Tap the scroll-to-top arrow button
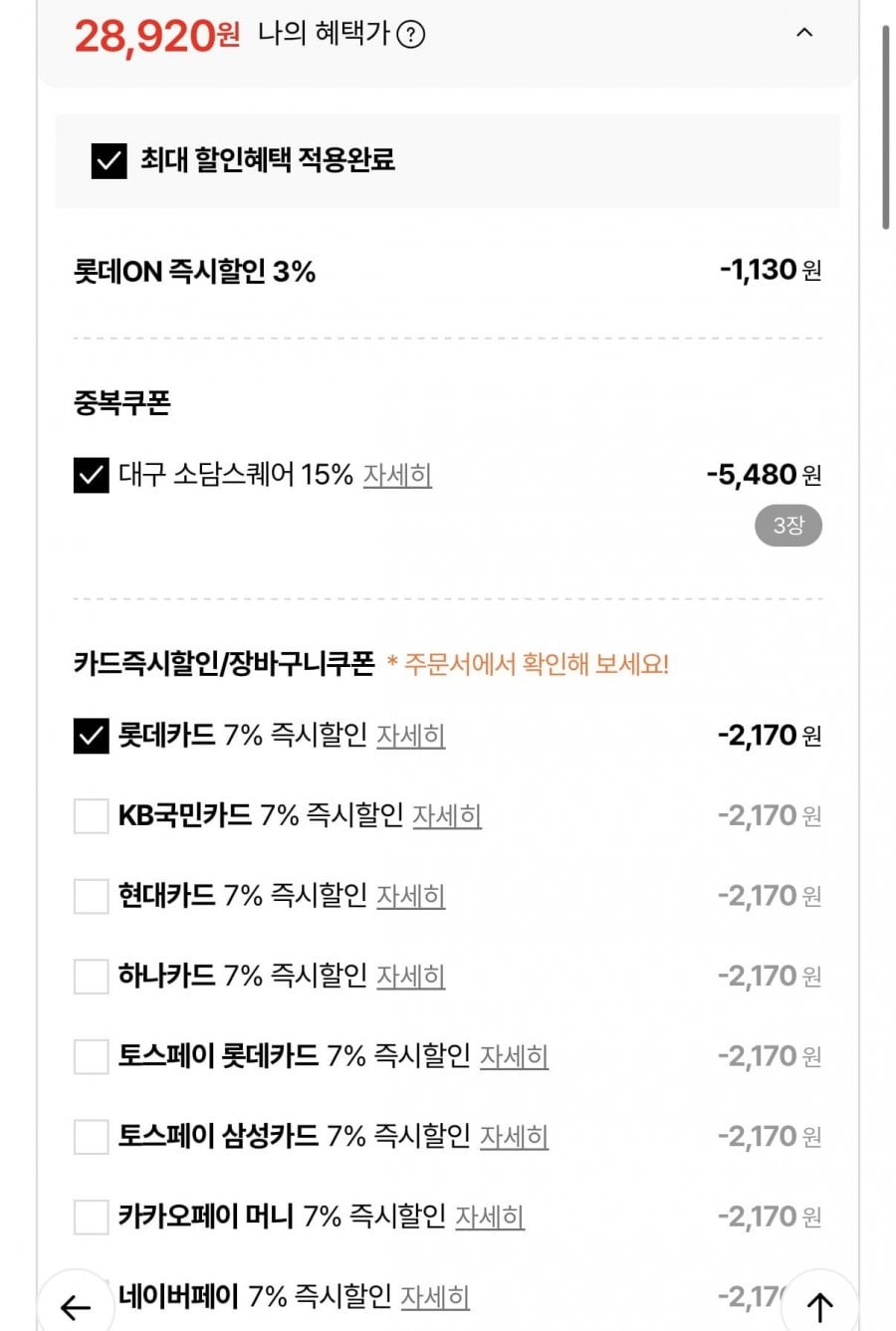The width and height of the screenshot is (896, 1331). (819, 1306)
